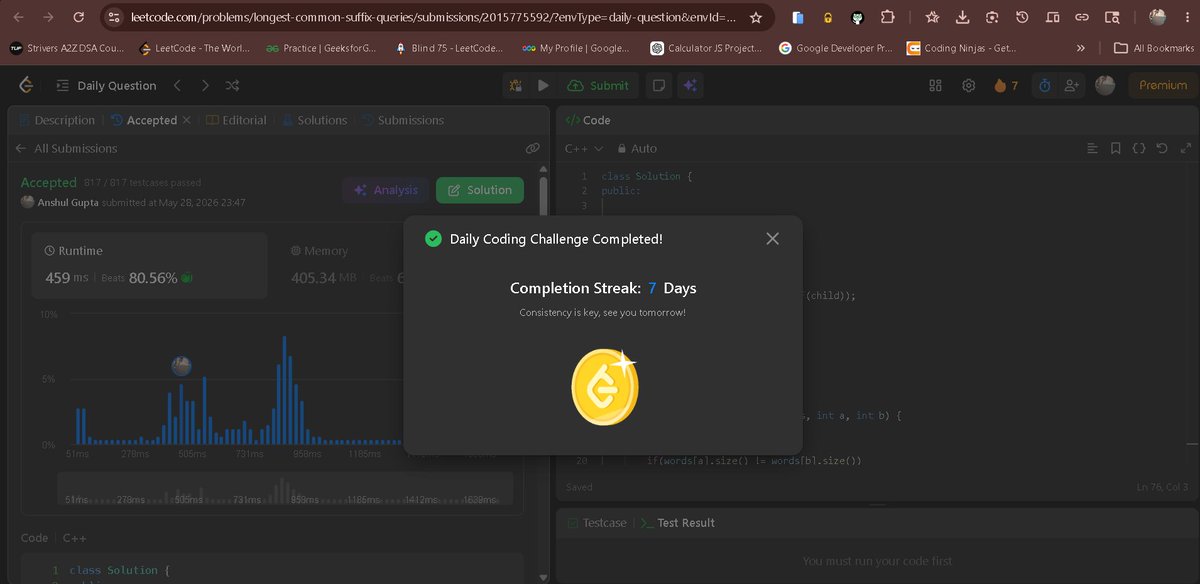Click the debug icon beside run
This screenshot has height=584, width=1200.
pos(516,85)
